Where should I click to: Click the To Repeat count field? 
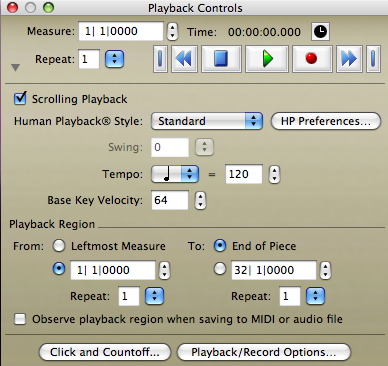290,296
